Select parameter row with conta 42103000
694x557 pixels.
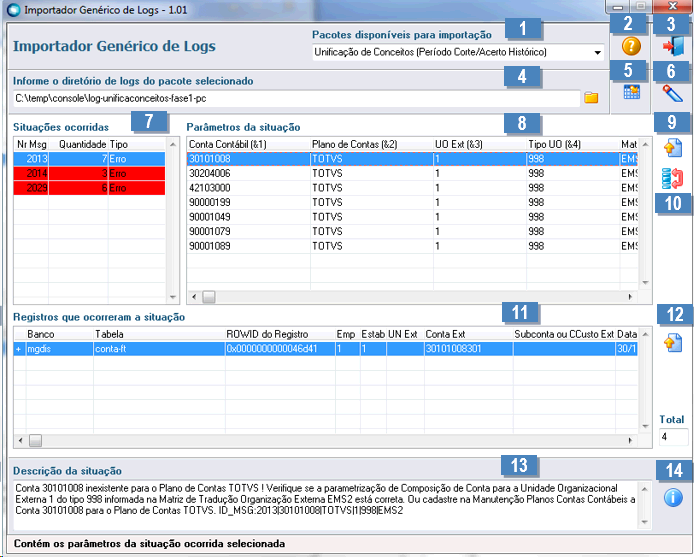412,188
